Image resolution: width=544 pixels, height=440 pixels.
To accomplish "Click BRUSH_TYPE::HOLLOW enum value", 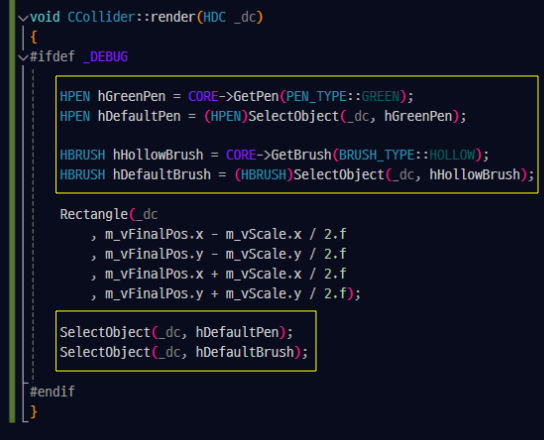I will [406, 155].
